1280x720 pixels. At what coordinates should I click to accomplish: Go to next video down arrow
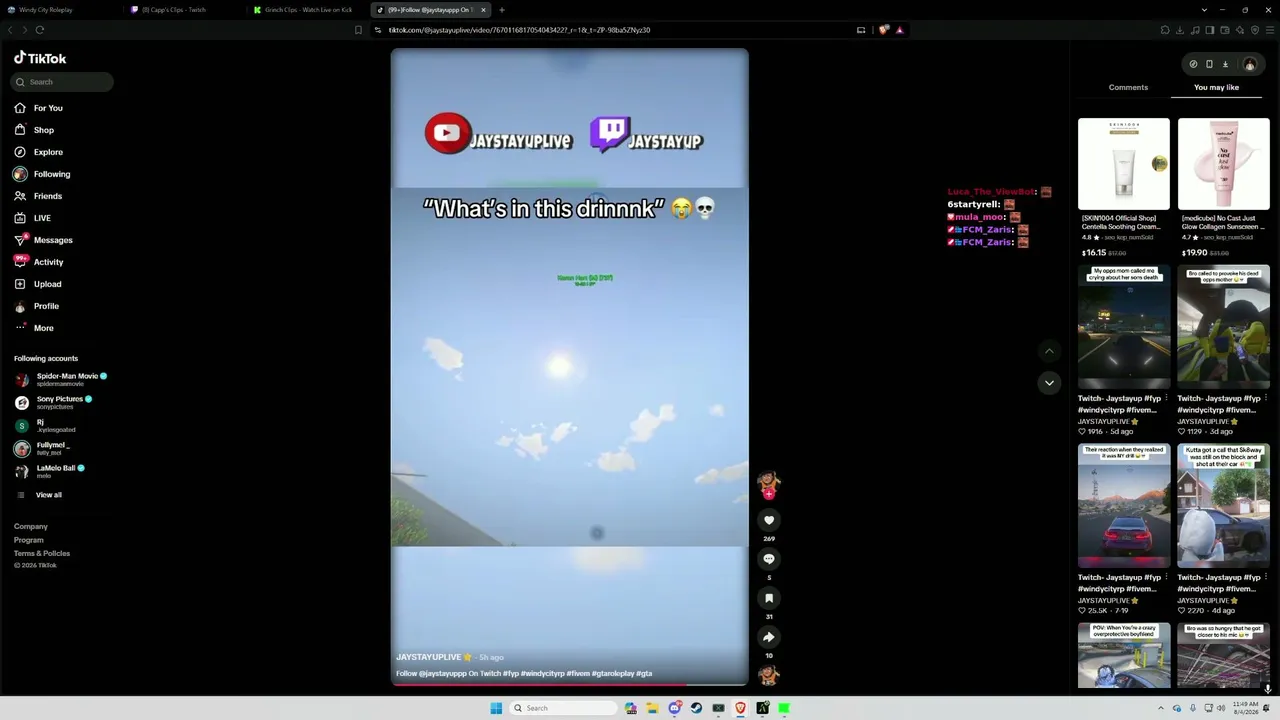click(1049, 383)
